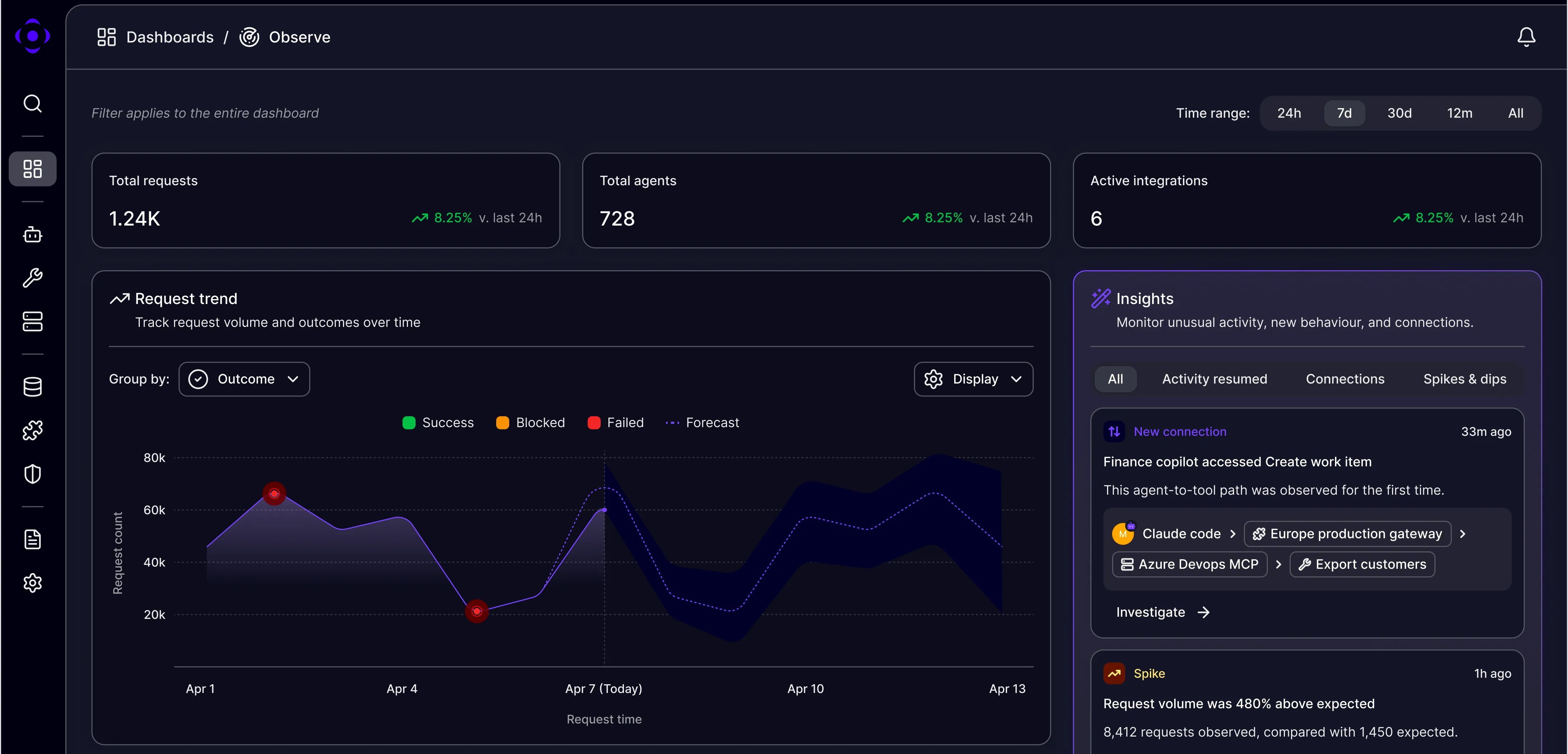
Task: Open the tools wrench sidebar icon
Action: click(x=33, y=278)
